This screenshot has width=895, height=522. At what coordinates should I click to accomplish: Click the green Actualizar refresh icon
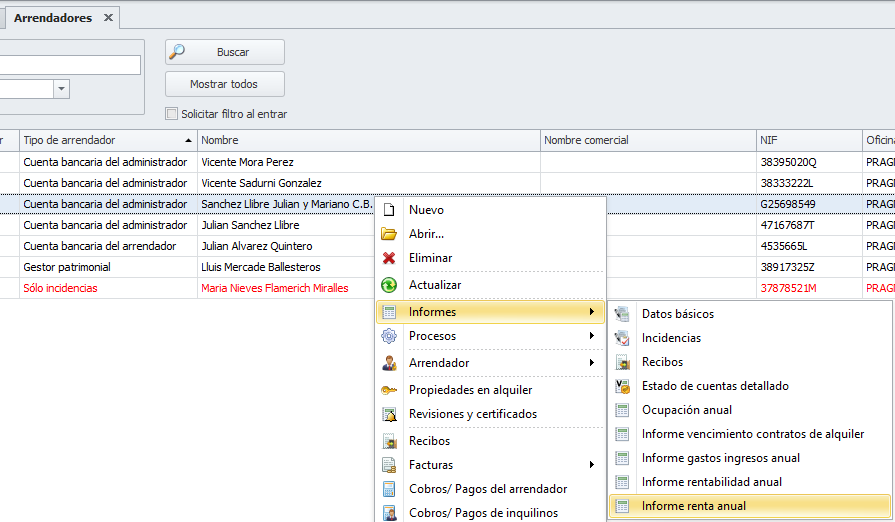click(x=389, y=285)
